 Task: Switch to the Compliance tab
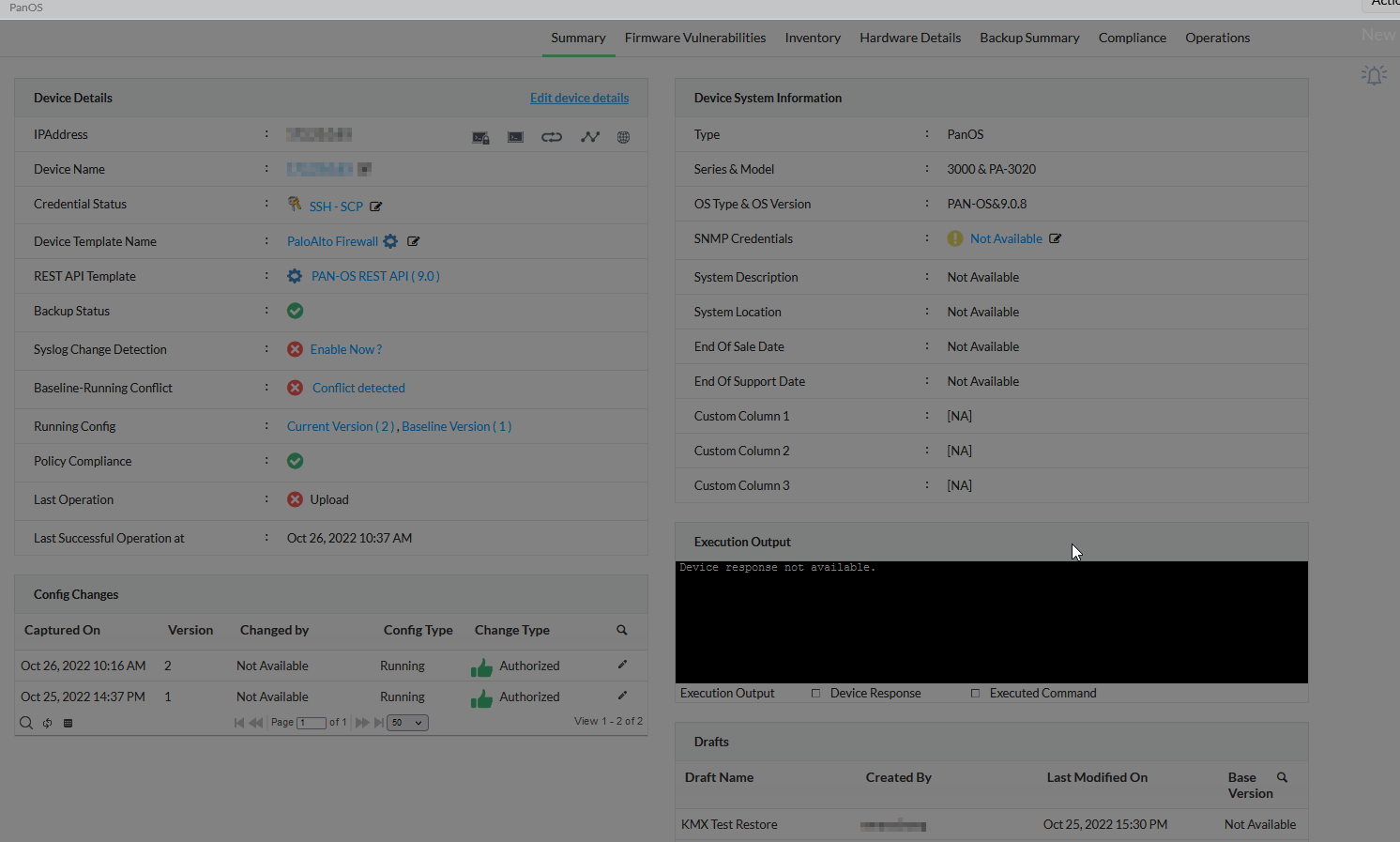pyautogui.click(x=1133, y=38)
